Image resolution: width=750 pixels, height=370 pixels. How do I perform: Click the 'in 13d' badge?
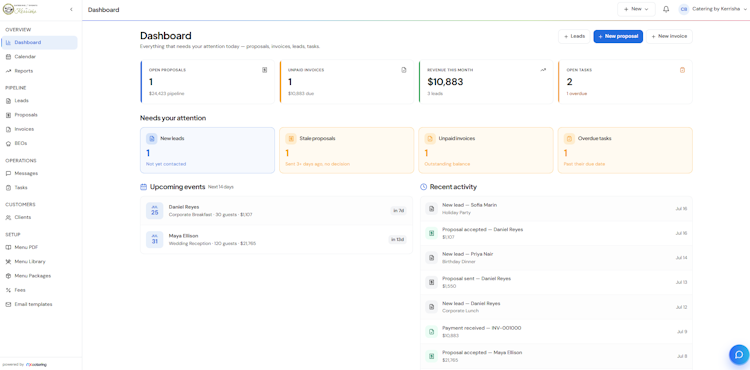[397, 239]
